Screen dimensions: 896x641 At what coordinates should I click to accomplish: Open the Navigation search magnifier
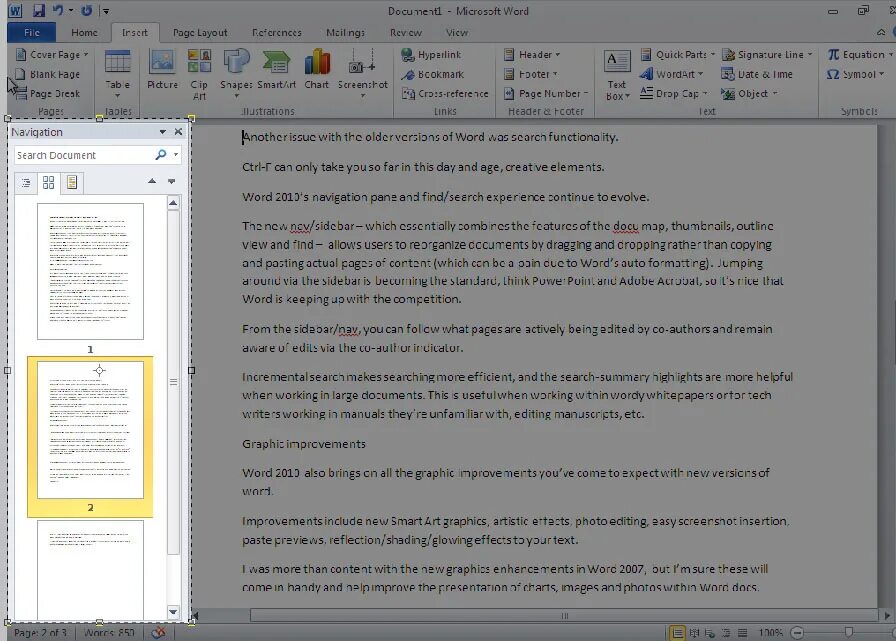point(161,154)
